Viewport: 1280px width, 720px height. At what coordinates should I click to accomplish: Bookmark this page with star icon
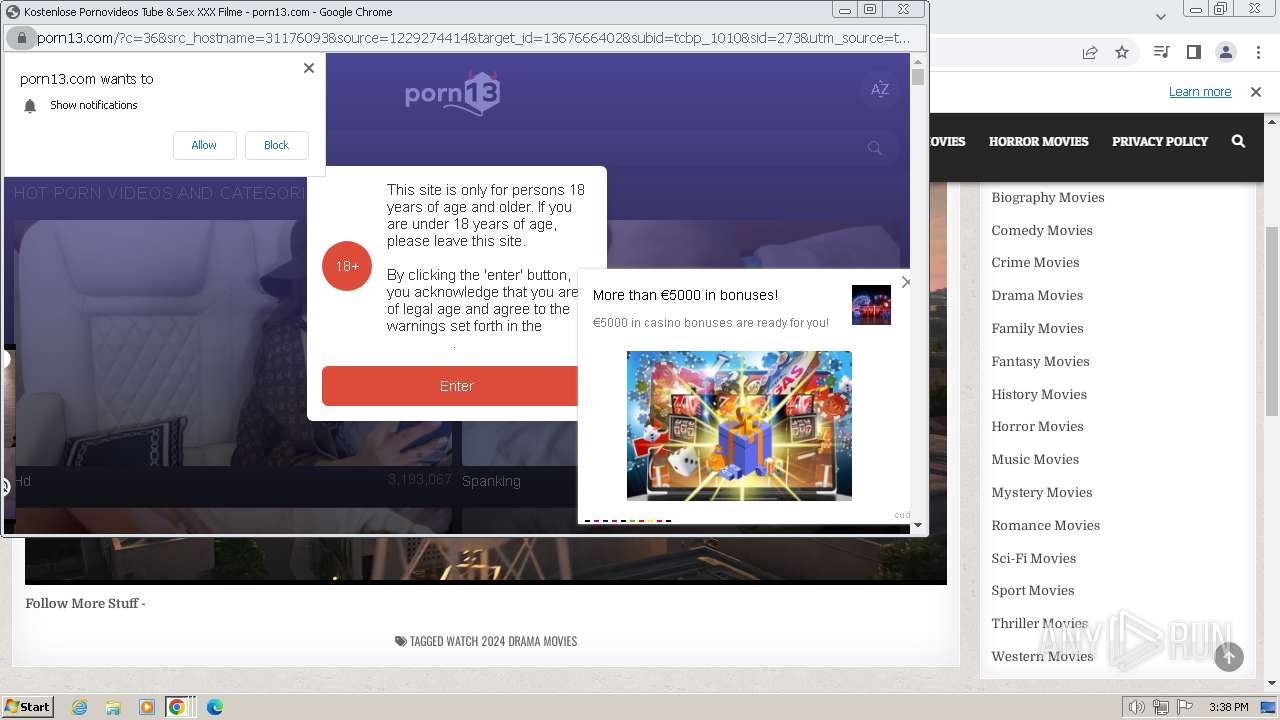(1122, 52)
